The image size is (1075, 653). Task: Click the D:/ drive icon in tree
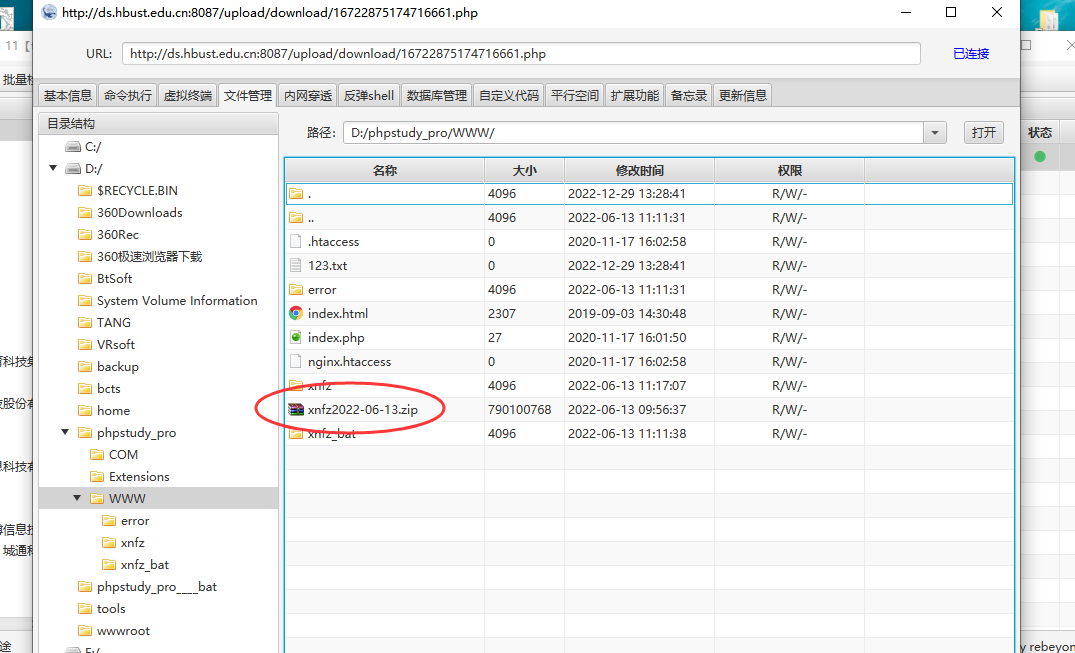coord(73,169)
